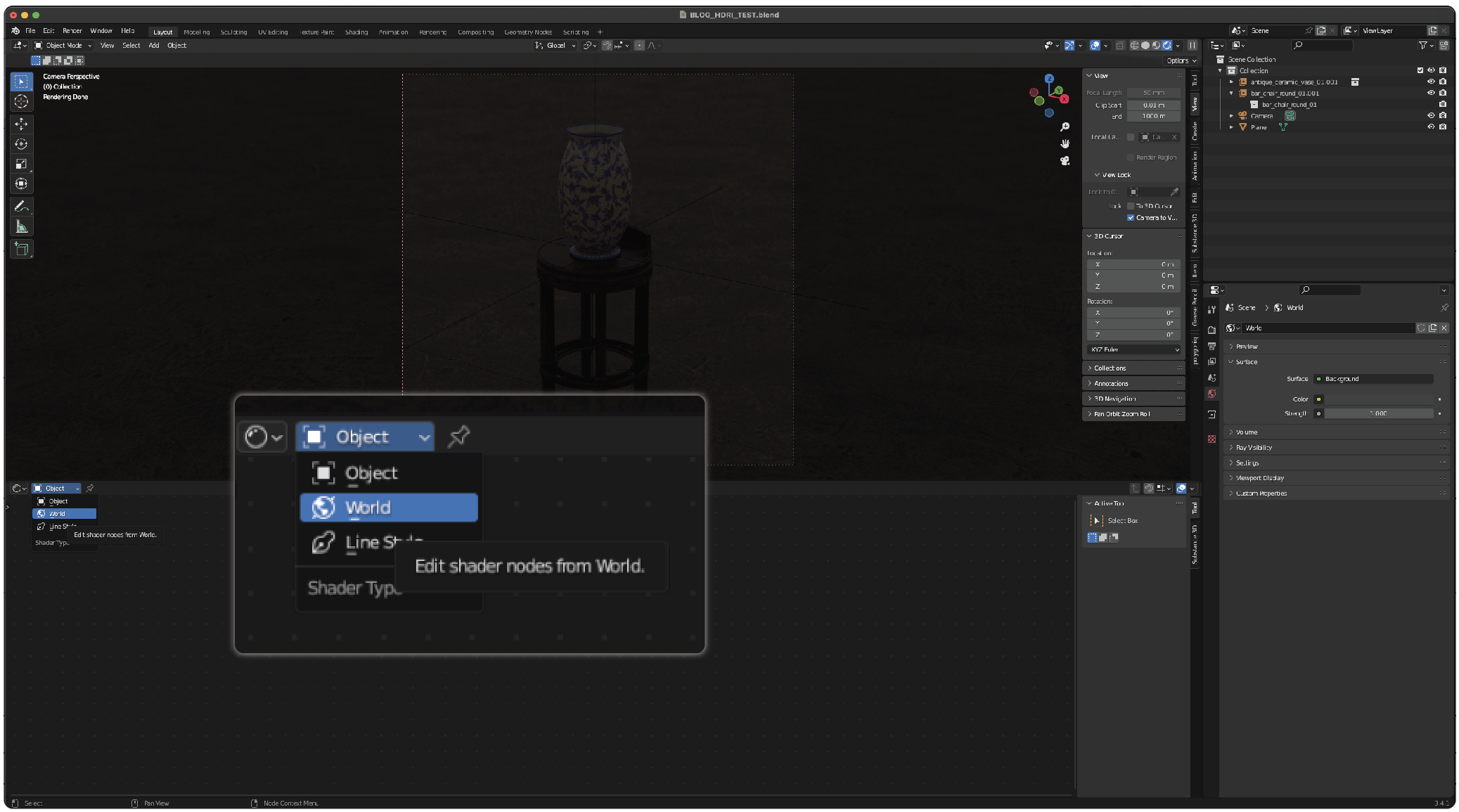The height and width of the screenshot is (812, 1459).
Task: Toggle snapping magnet icon
Action: coord(607,46)
